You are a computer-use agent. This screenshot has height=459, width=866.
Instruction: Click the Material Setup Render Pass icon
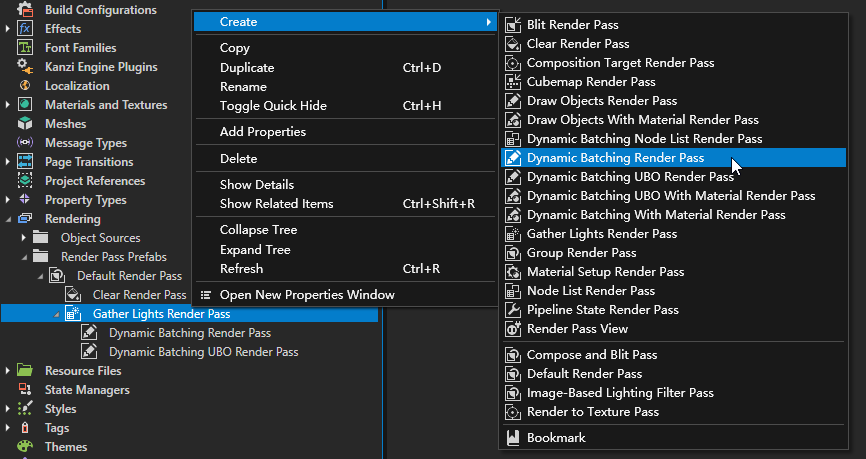(513, 272)
